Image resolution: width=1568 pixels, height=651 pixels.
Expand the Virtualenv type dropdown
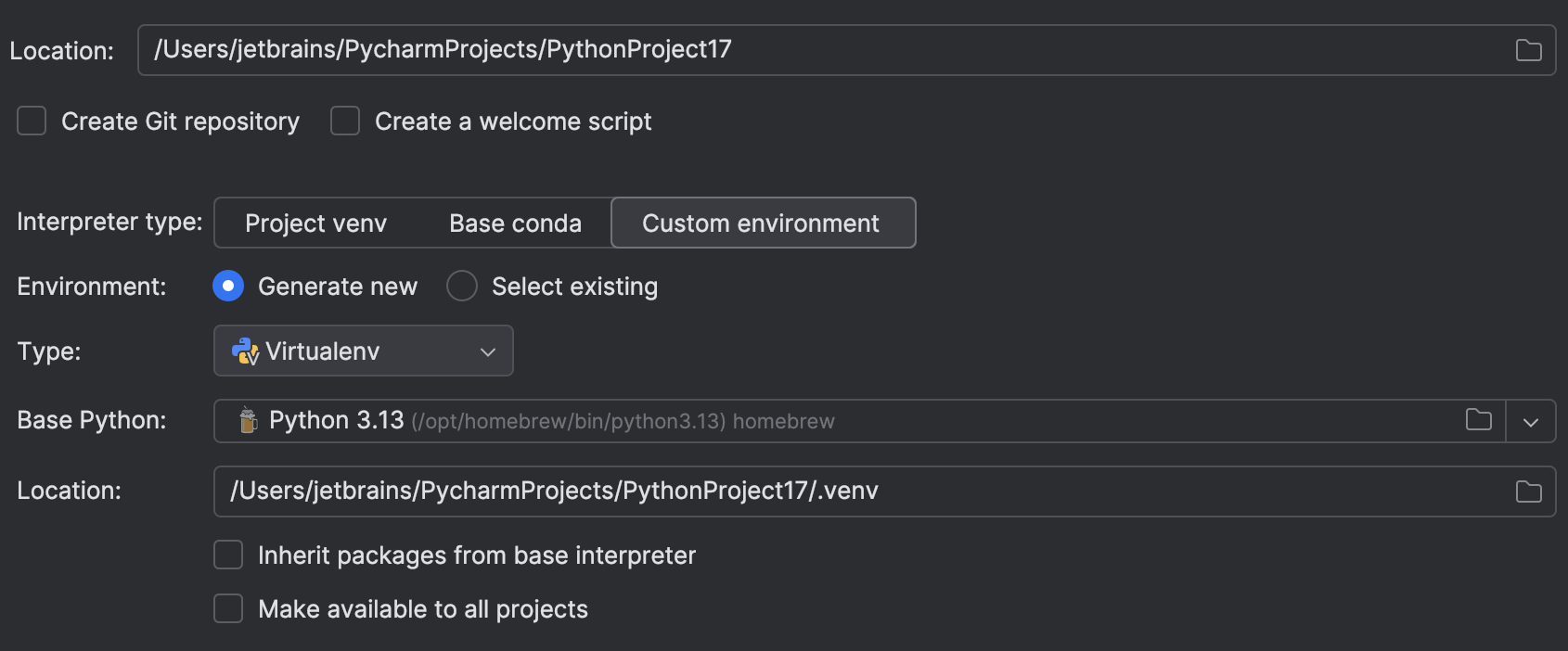[x=486, y=351]
